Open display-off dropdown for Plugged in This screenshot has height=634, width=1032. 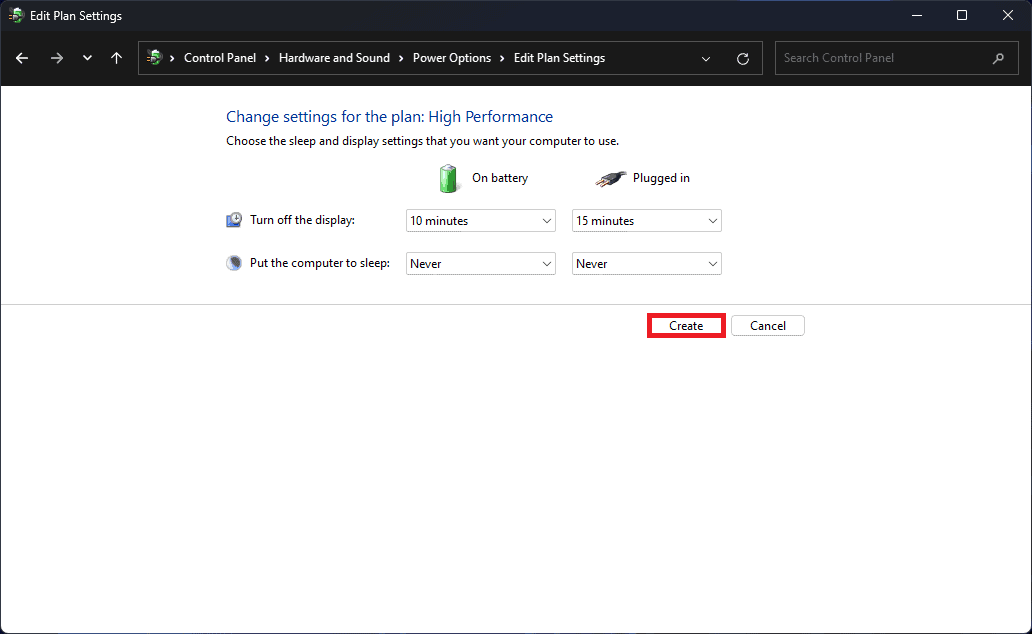(646, 221)
